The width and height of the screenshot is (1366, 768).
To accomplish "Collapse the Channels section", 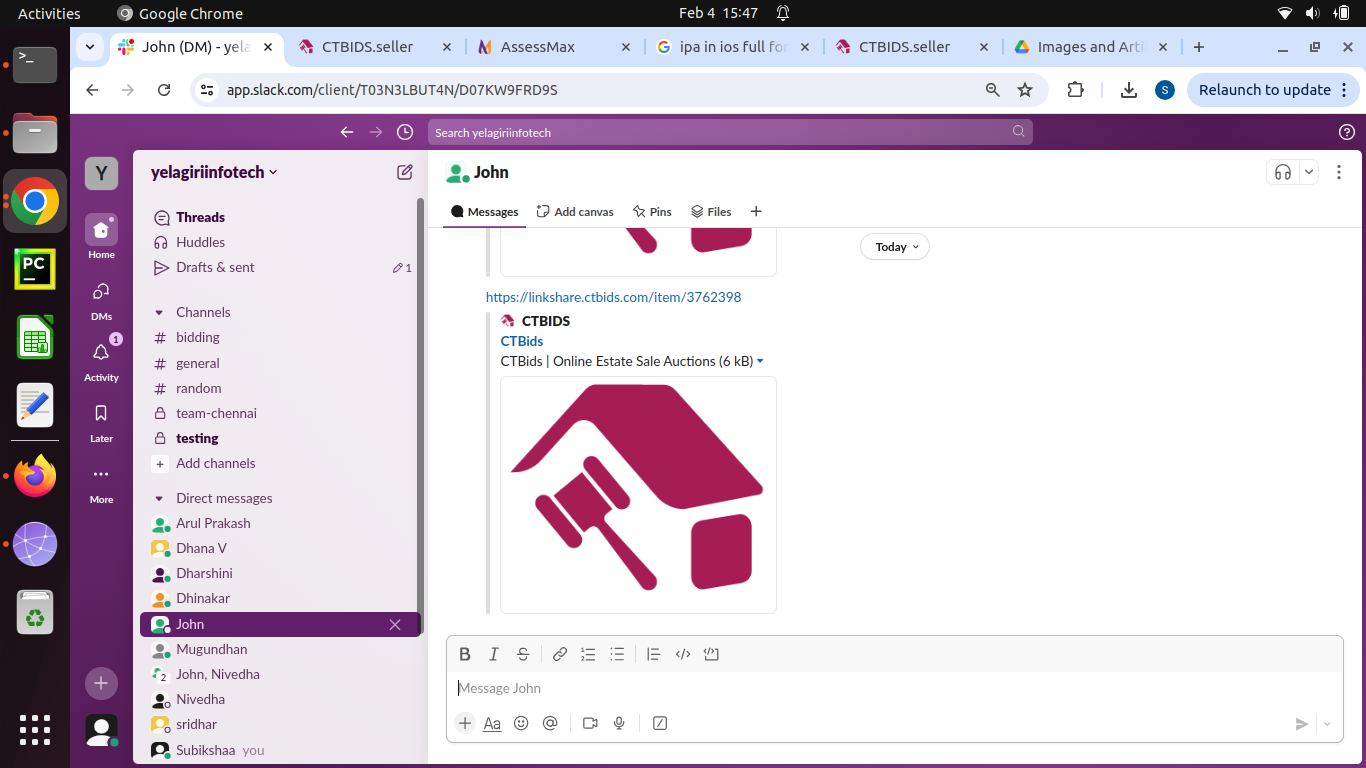I will coord(159,313).
